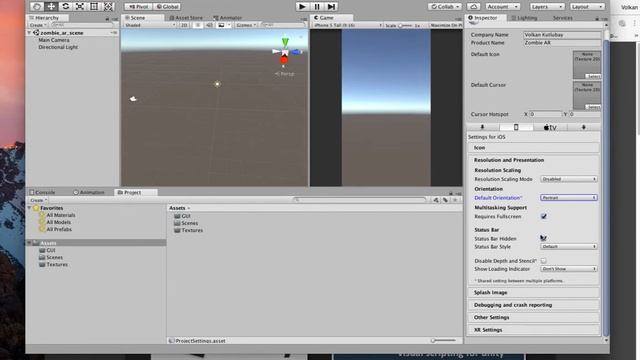This screenshot has width=640, height=360.
Task: Open the Collab dropdown
Action: (x=445, y=7)
